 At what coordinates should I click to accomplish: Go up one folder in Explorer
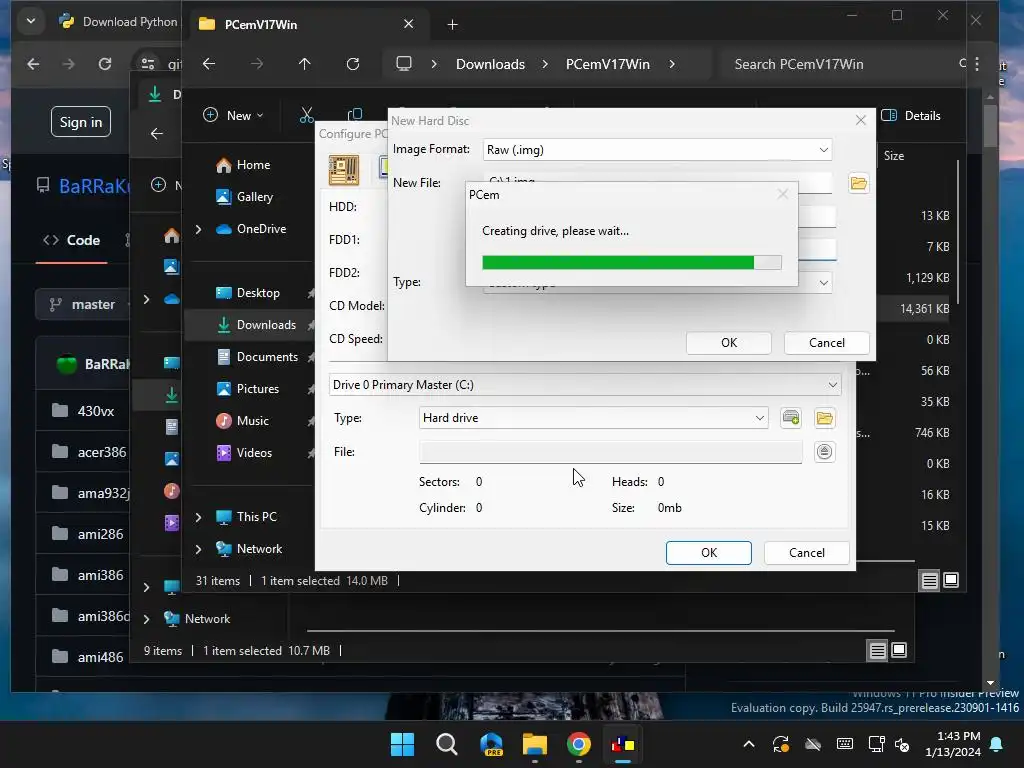pyautogui.click(x=304, y=64)
